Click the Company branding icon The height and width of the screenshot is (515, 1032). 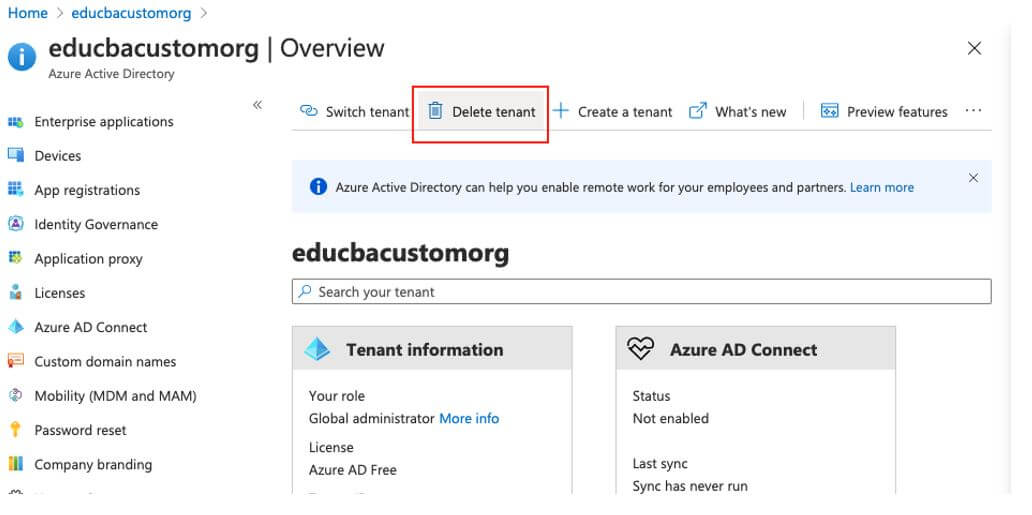[15, 464]
